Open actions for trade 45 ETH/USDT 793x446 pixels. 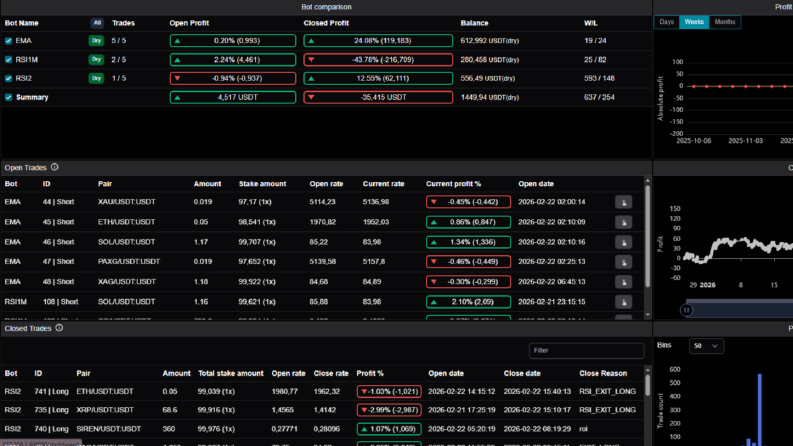[x=624, y=222]
